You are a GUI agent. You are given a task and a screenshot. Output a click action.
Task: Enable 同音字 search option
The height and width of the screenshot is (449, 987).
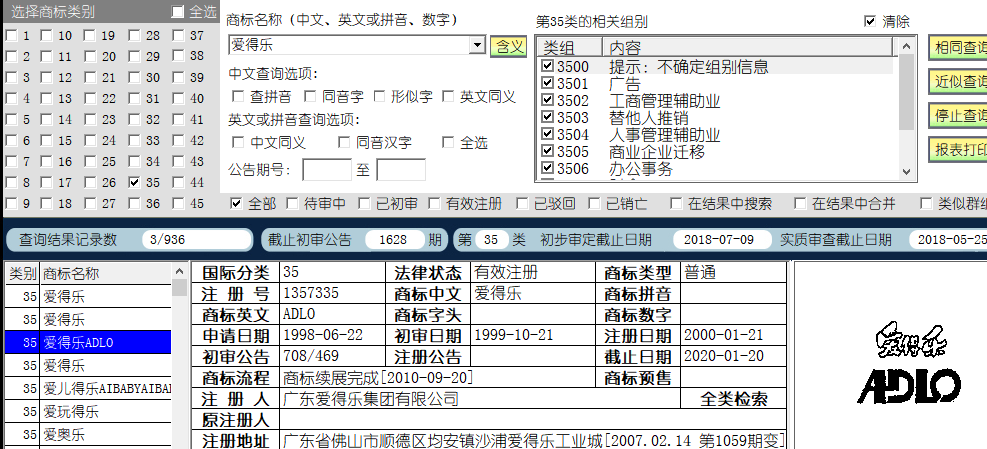[310, 96]
